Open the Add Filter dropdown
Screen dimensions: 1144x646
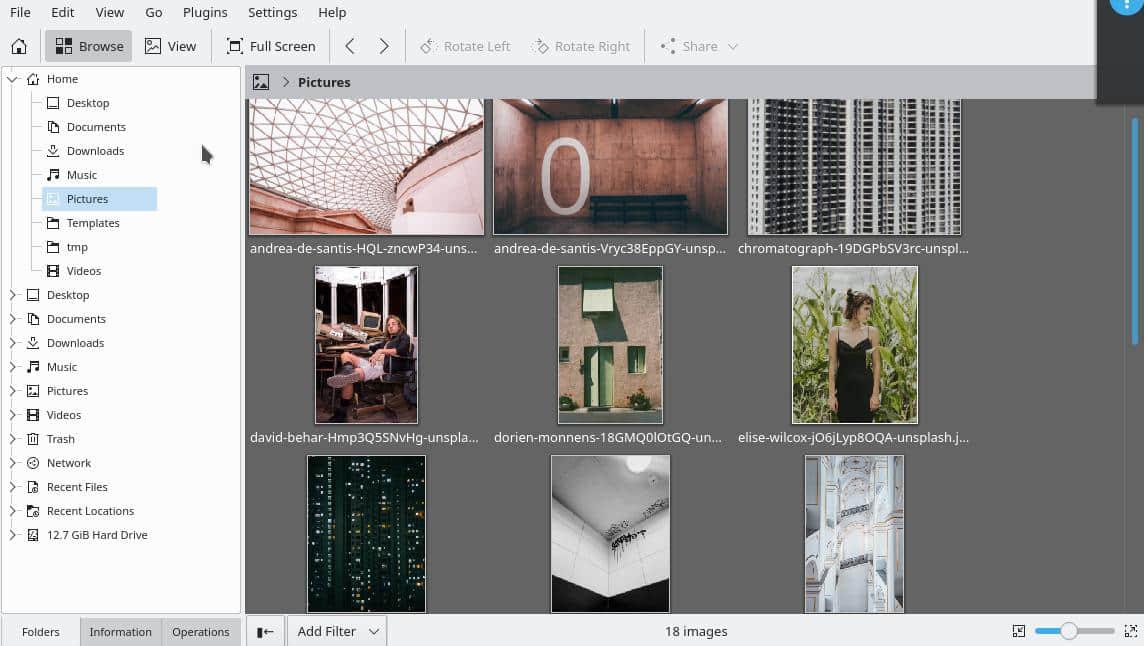[337, 631]
